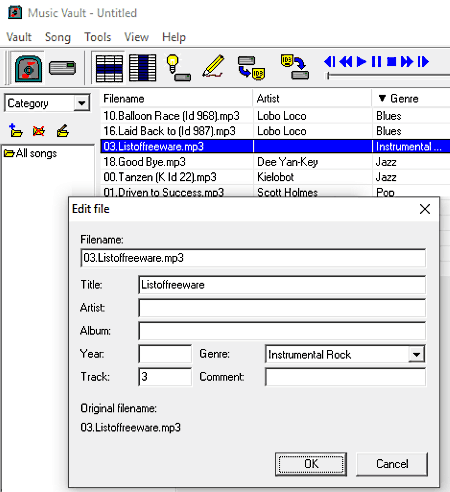Confirm edits with the OK button

coord(311,464)
